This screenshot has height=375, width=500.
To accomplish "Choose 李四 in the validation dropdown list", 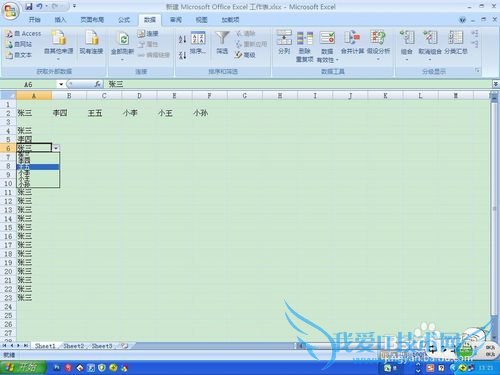I will [38, 161].
